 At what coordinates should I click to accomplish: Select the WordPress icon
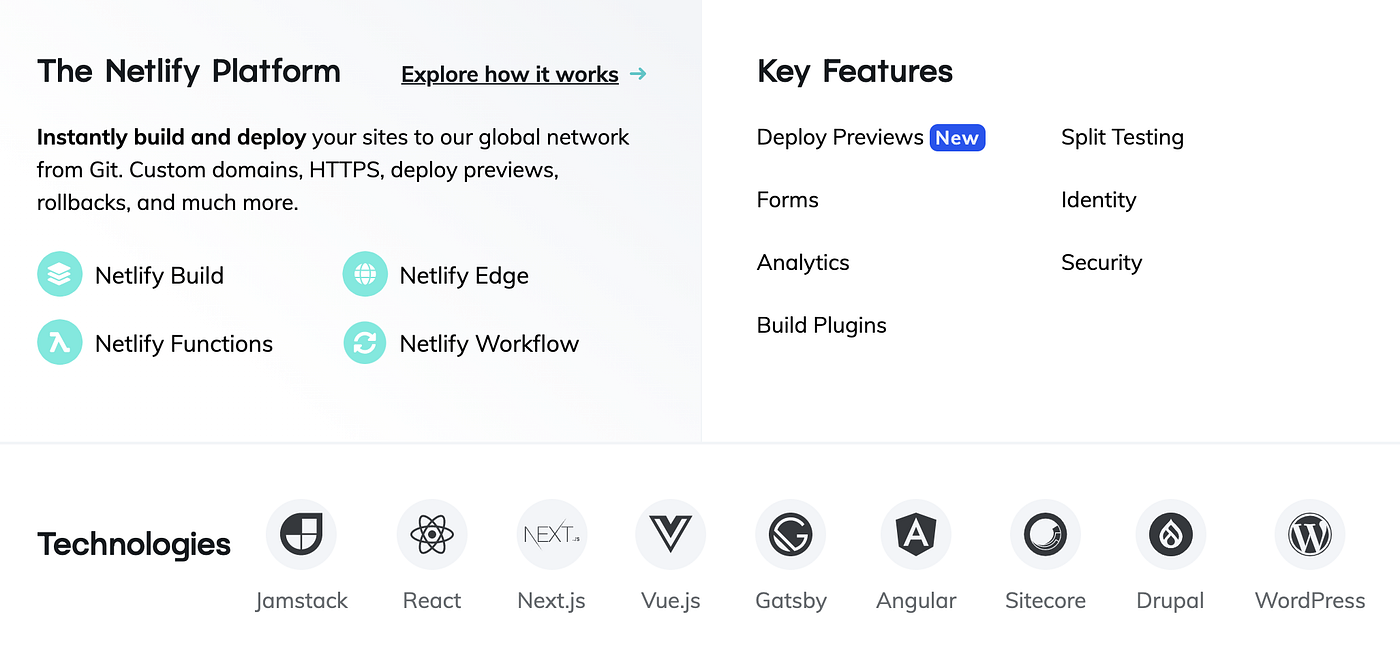coord(1310,534)
